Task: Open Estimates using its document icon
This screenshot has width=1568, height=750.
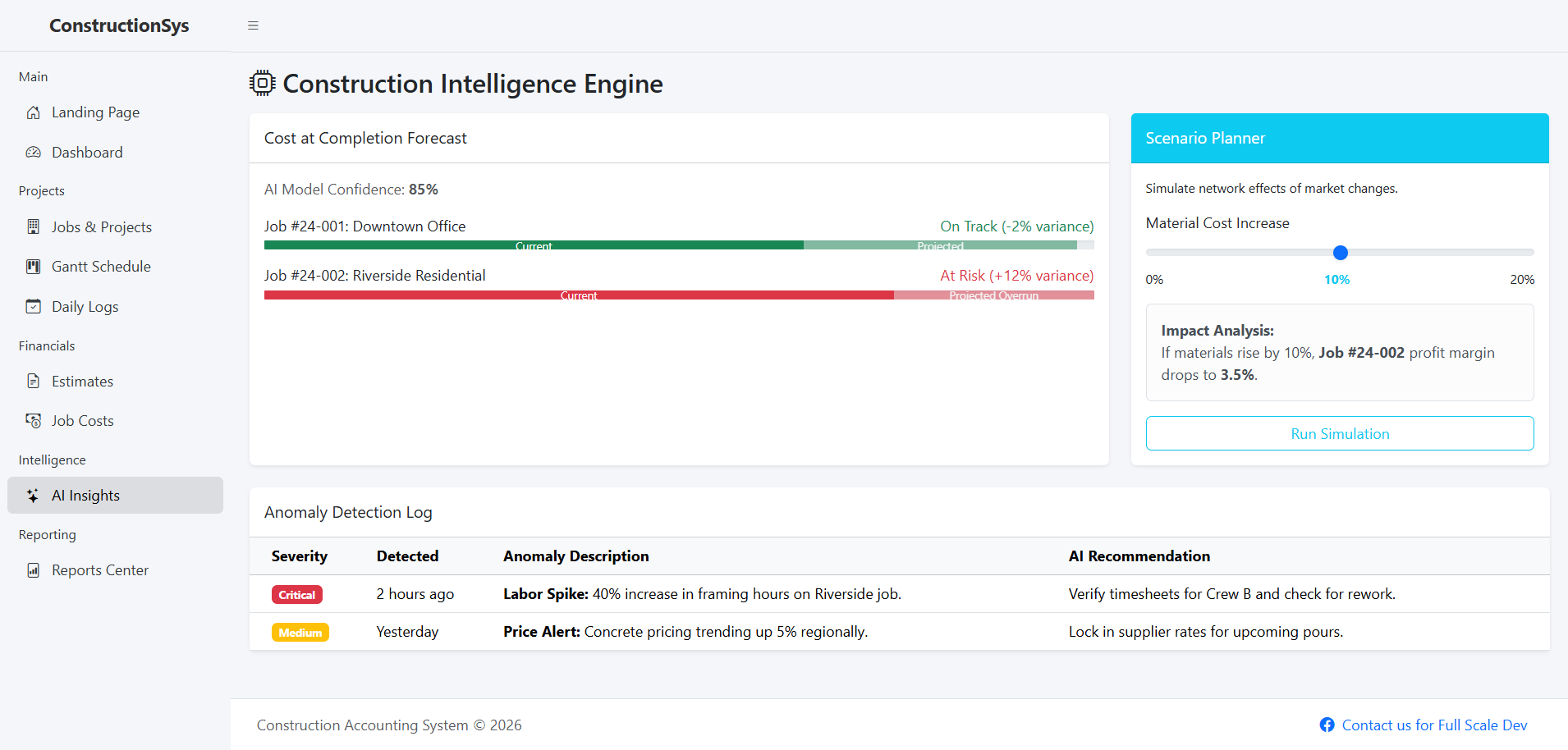Action: coord(33,381)
